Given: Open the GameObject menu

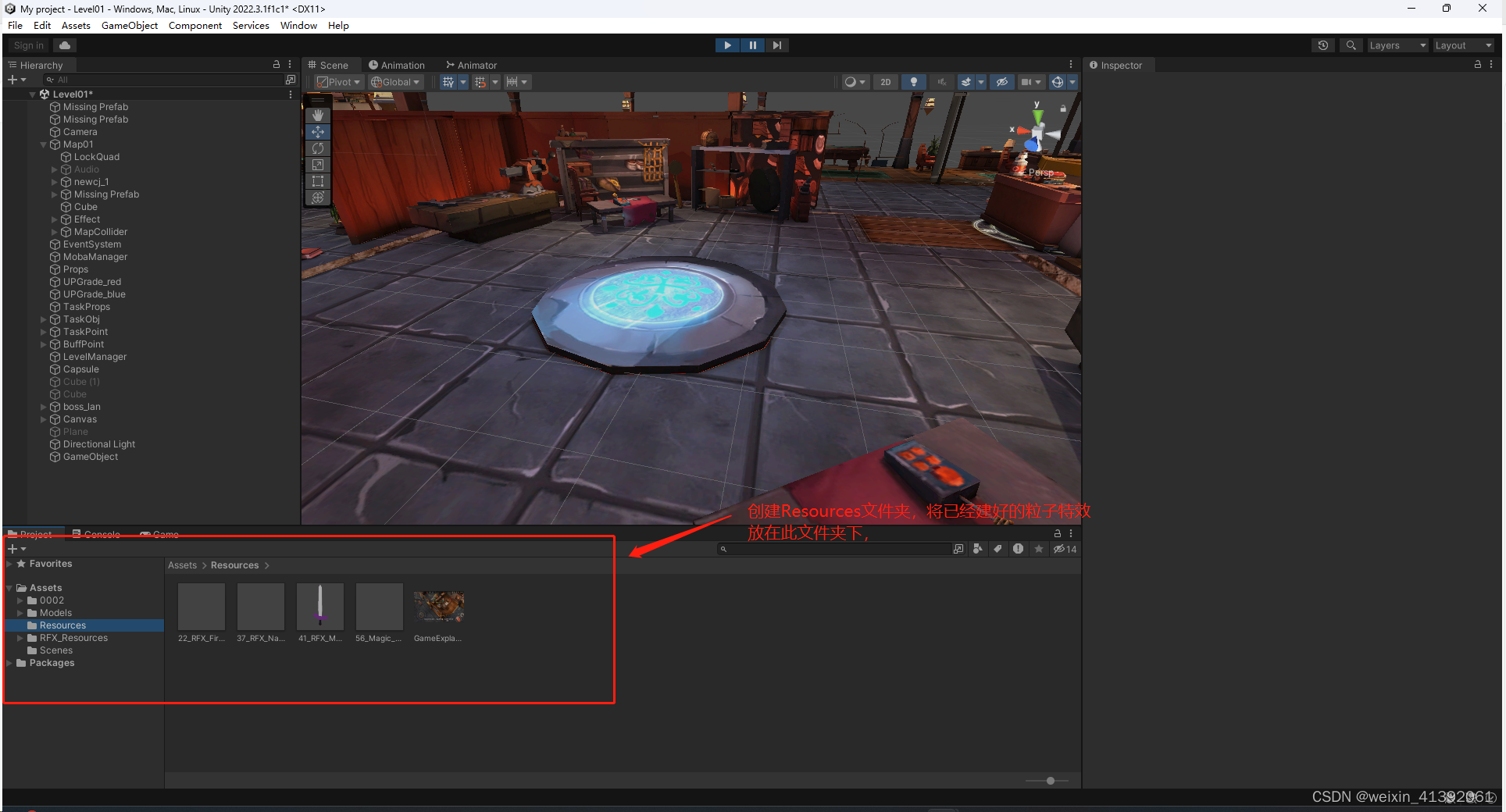Looking at the screenshot, I should 129,25.
